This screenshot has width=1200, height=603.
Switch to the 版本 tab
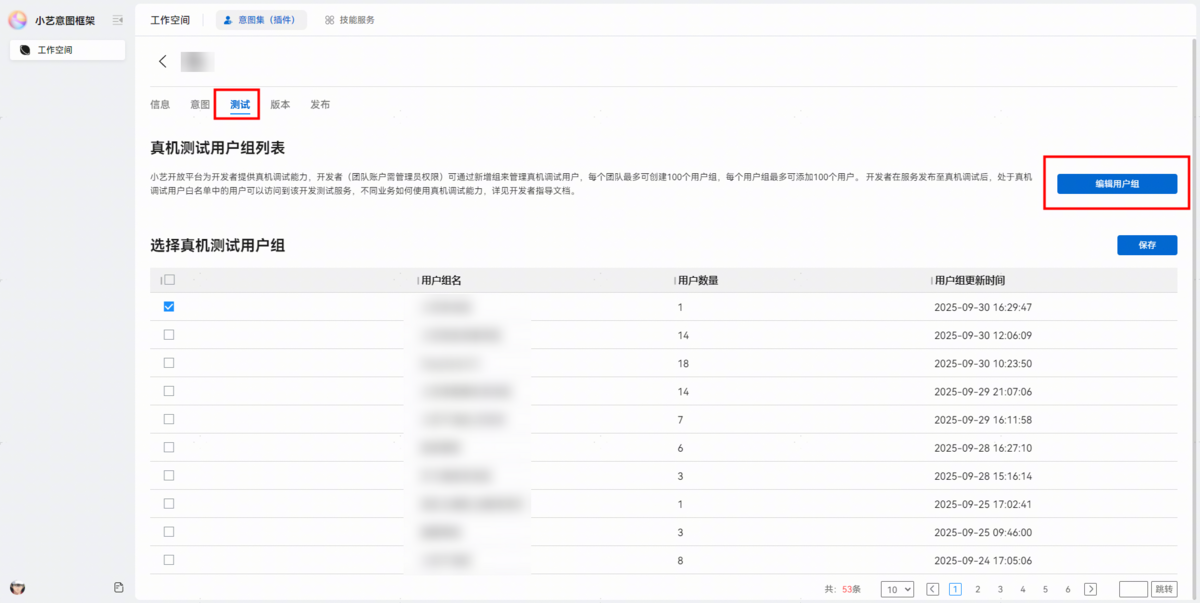click(280, 104)
